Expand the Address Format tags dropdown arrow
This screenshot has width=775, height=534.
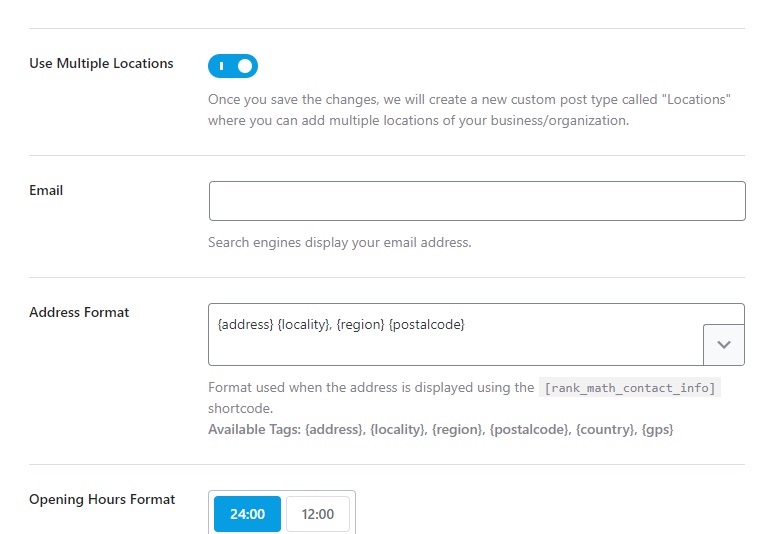pyautogui.click(x=724, y=345)
